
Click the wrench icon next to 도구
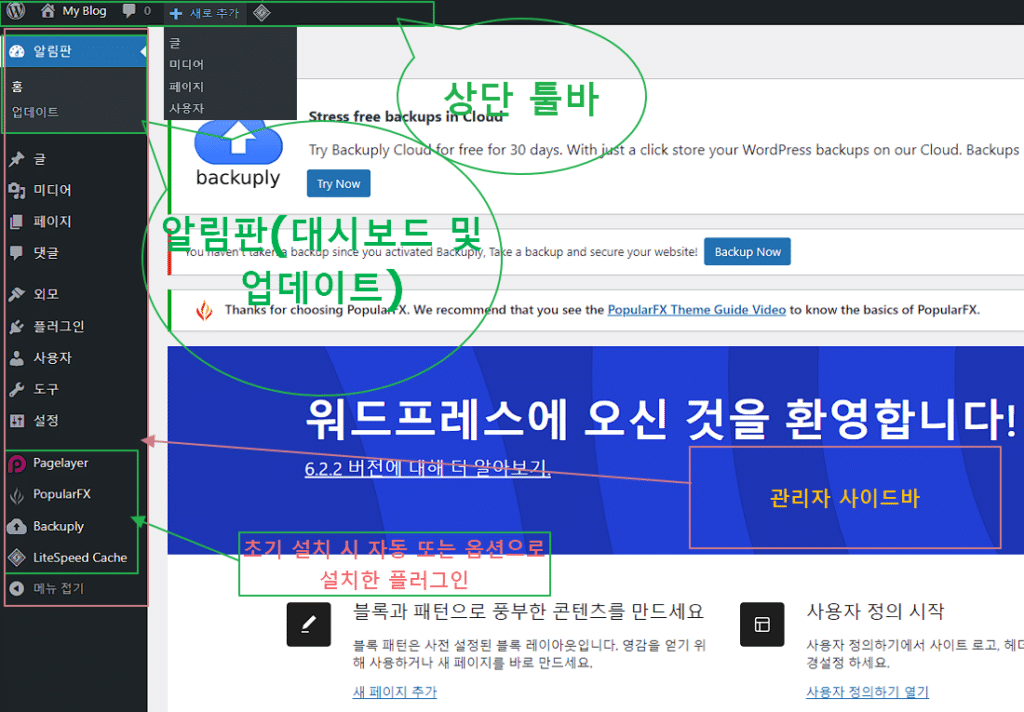(17, 389)
